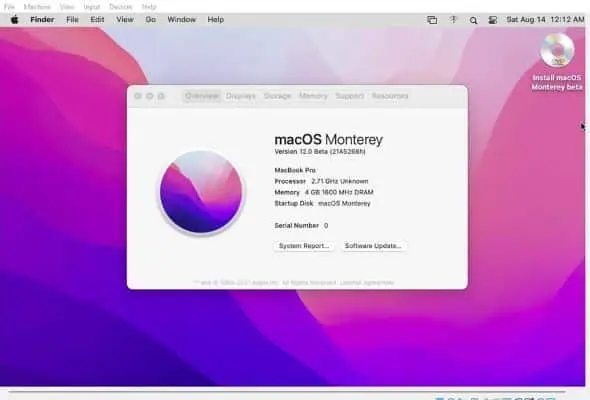
Task: Open the VirtualBox Help menu at the top
Action: [149, 7]
